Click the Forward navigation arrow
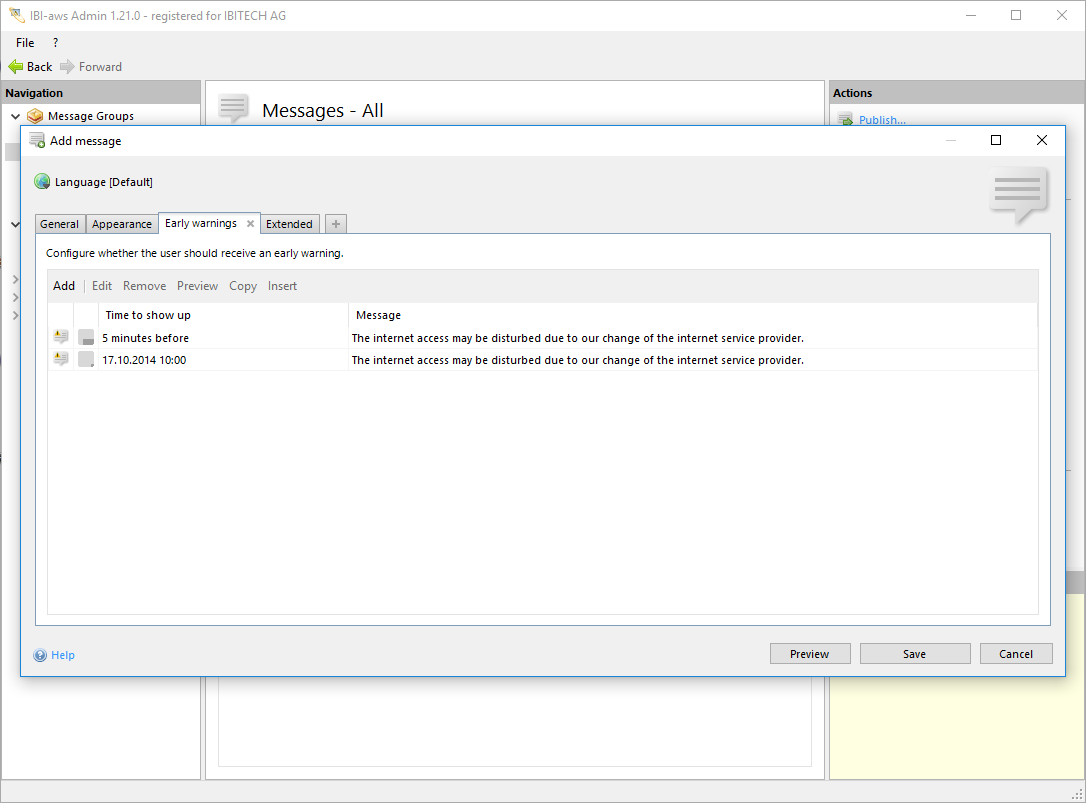1086x803 pixels. pos(67,67)
